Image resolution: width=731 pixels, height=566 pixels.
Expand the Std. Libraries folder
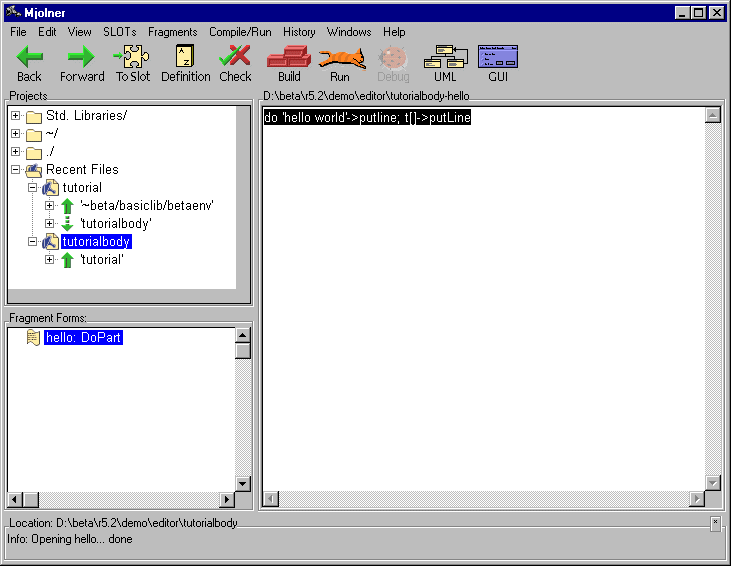tap(16, 116)
